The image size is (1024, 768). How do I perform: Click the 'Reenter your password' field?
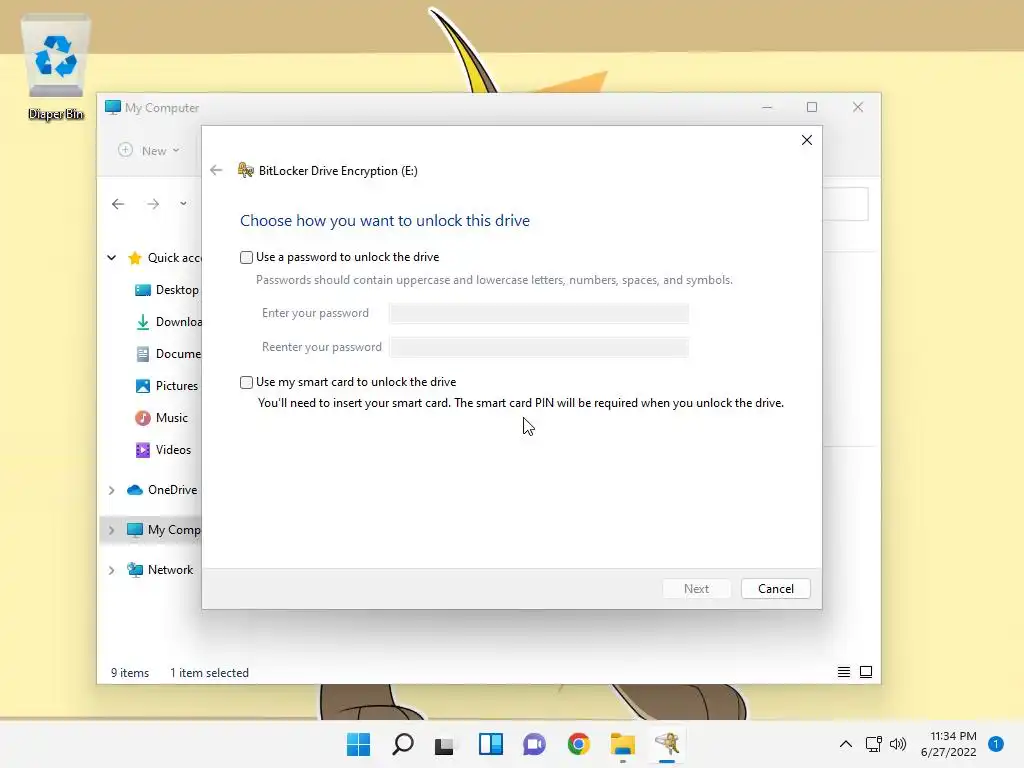point(539,347)
